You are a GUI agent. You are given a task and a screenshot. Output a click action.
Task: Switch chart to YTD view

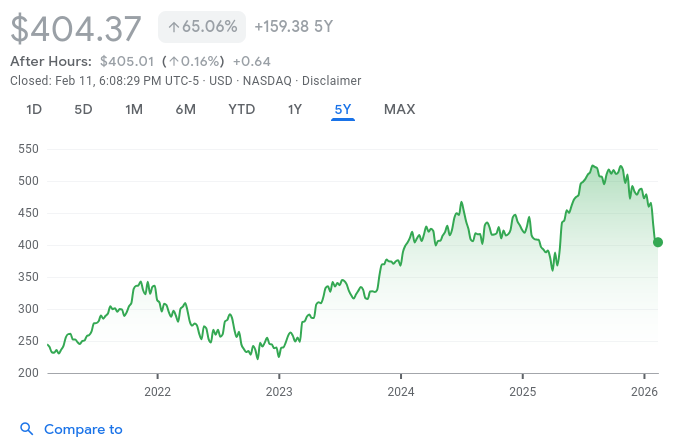pos(241,109)
